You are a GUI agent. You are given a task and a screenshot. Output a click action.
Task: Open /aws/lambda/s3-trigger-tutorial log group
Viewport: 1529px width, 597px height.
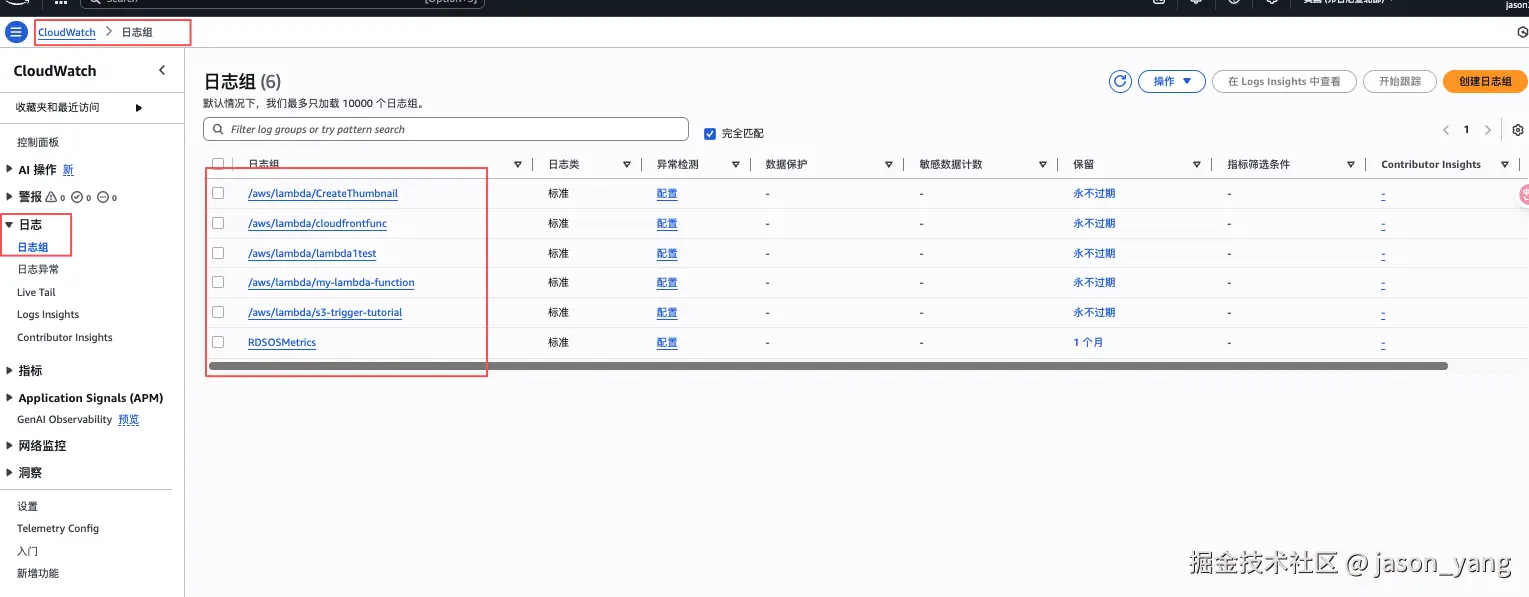pyautogui.click(x=325, y=312)
